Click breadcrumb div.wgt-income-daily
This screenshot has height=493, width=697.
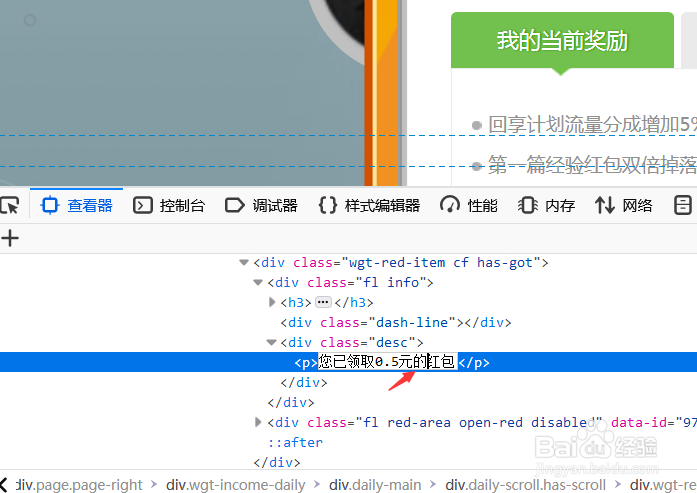pos(236,485)
